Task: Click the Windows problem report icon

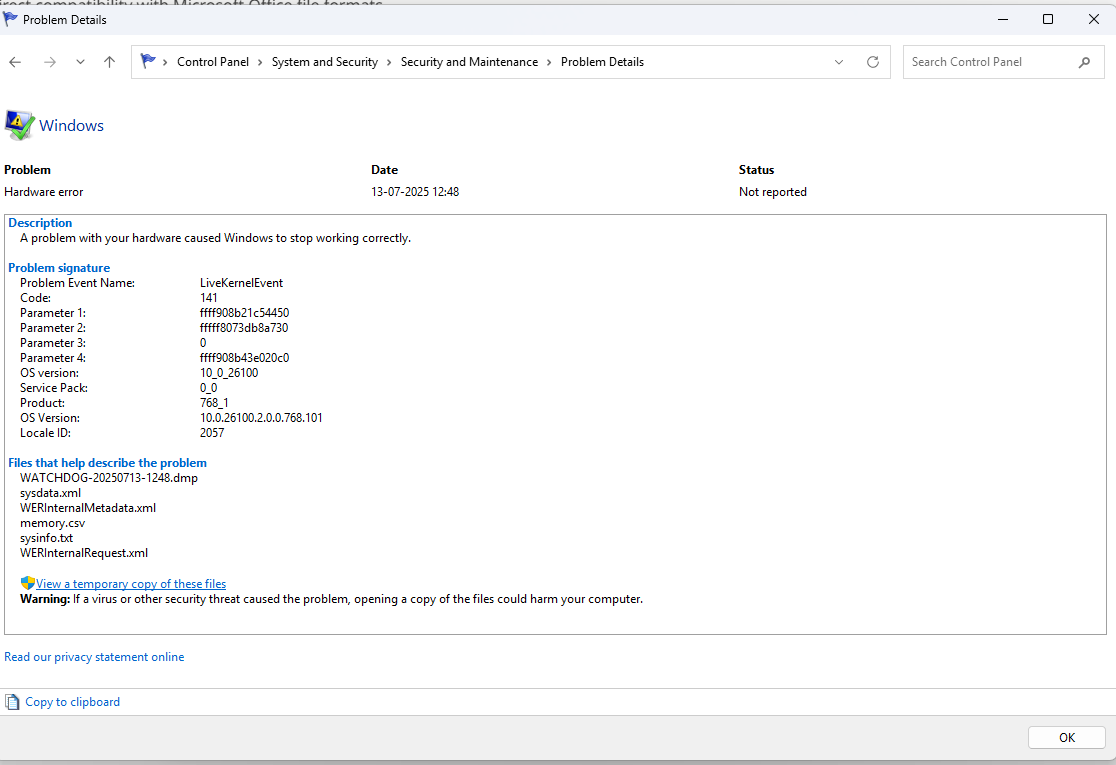Action: [x=19, y=125]
